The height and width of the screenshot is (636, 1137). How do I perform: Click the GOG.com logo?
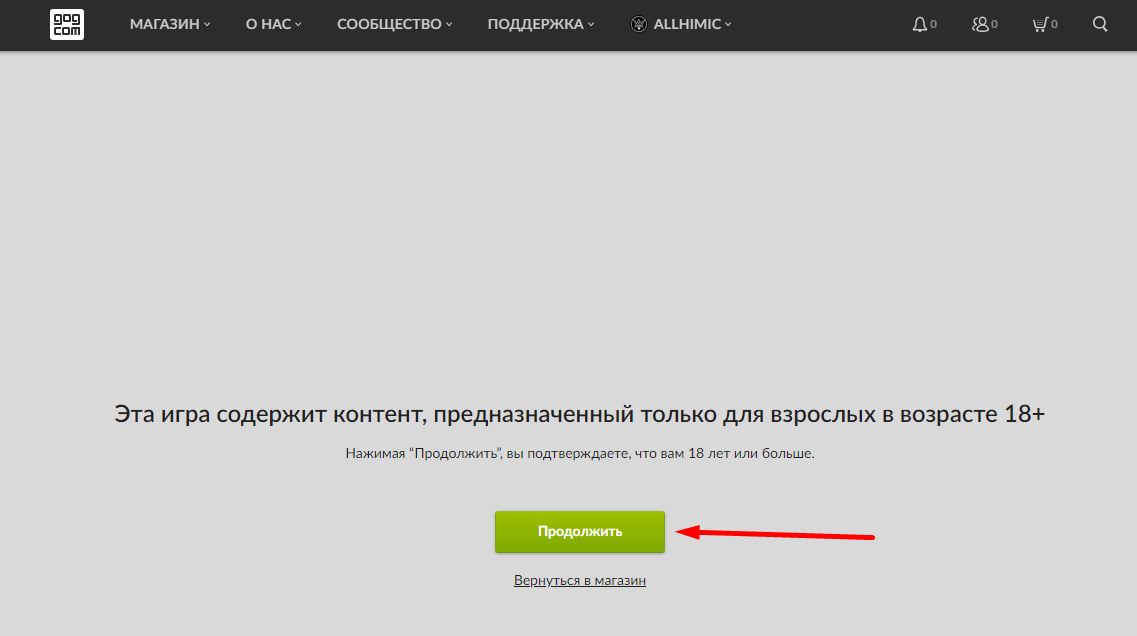pyautogui.click(x=67, y=25)
